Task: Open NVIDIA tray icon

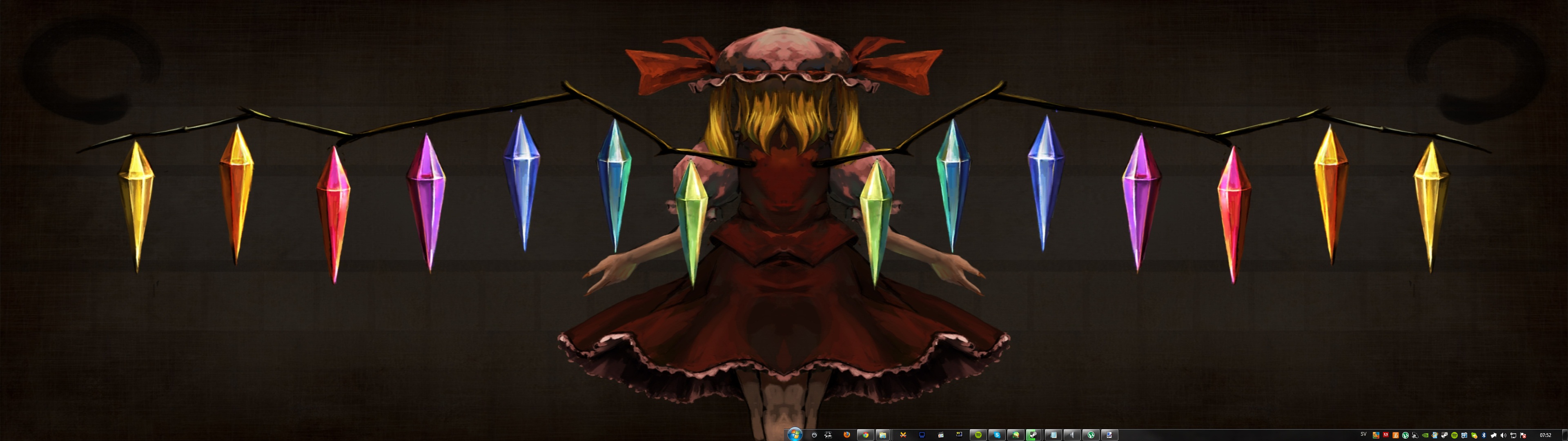Action: coord(1425,436)
